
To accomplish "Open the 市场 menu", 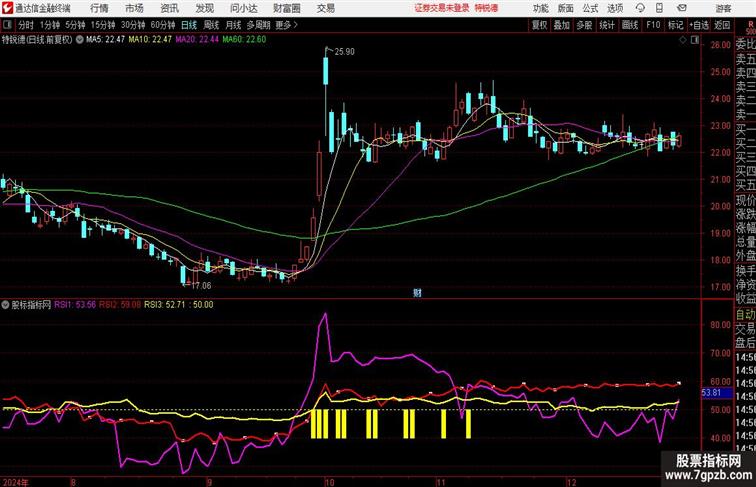I will (134, 8).
